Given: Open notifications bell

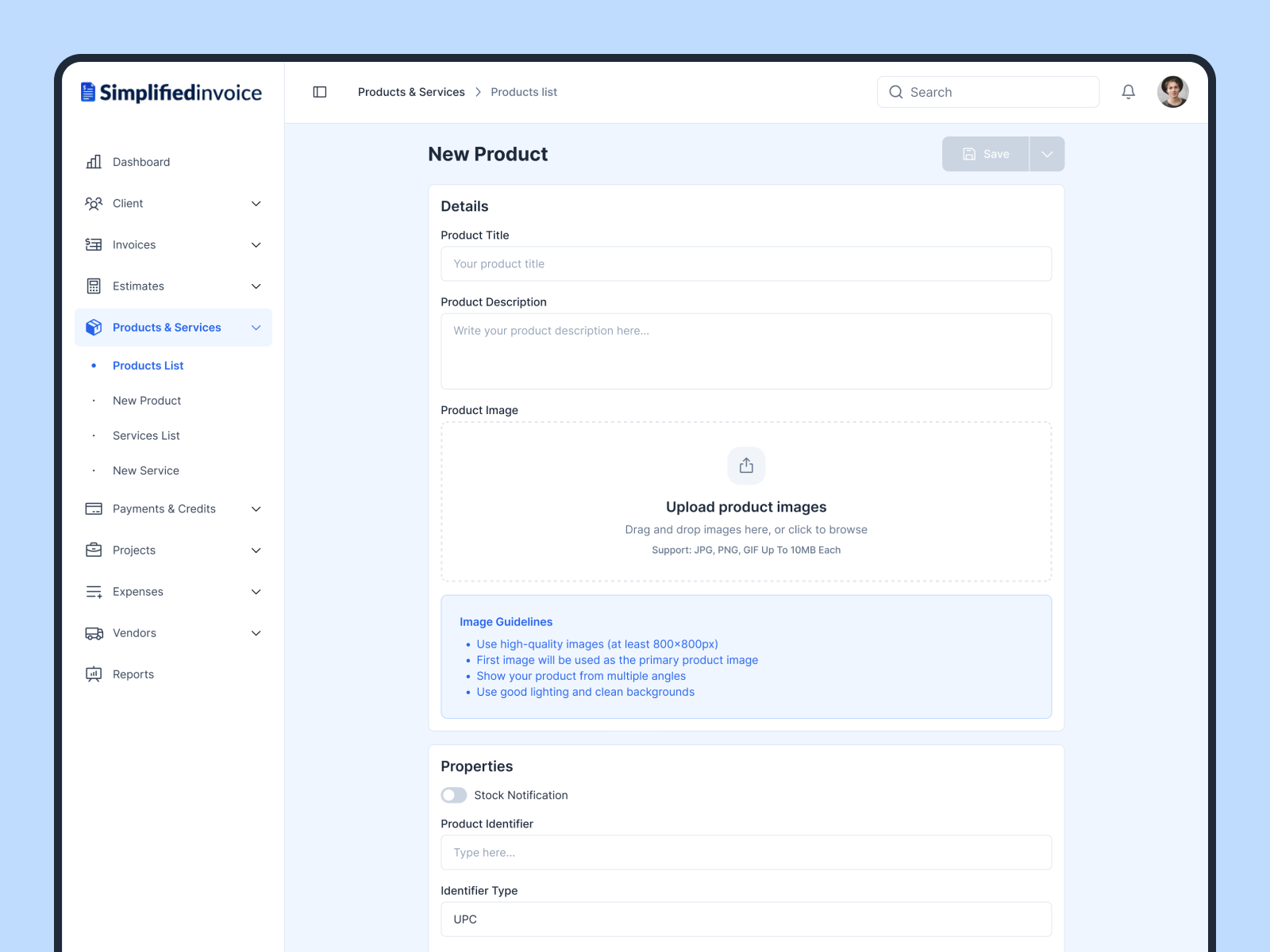Looking at the screenshot, I should pyautogui.click(x=1128, y=92).
